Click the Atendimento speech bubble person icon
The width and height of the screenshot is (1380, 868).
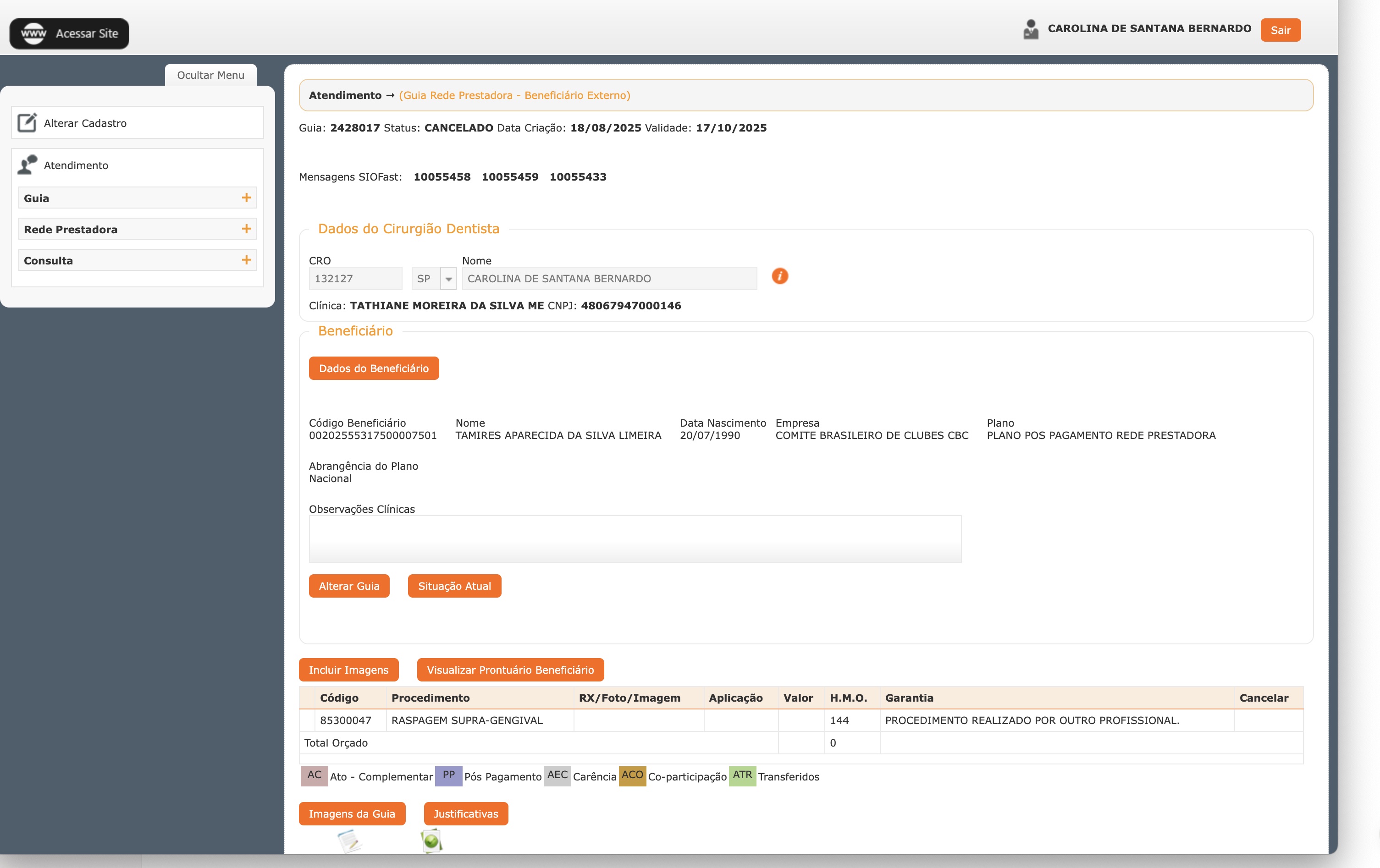[x=27, y=165]
